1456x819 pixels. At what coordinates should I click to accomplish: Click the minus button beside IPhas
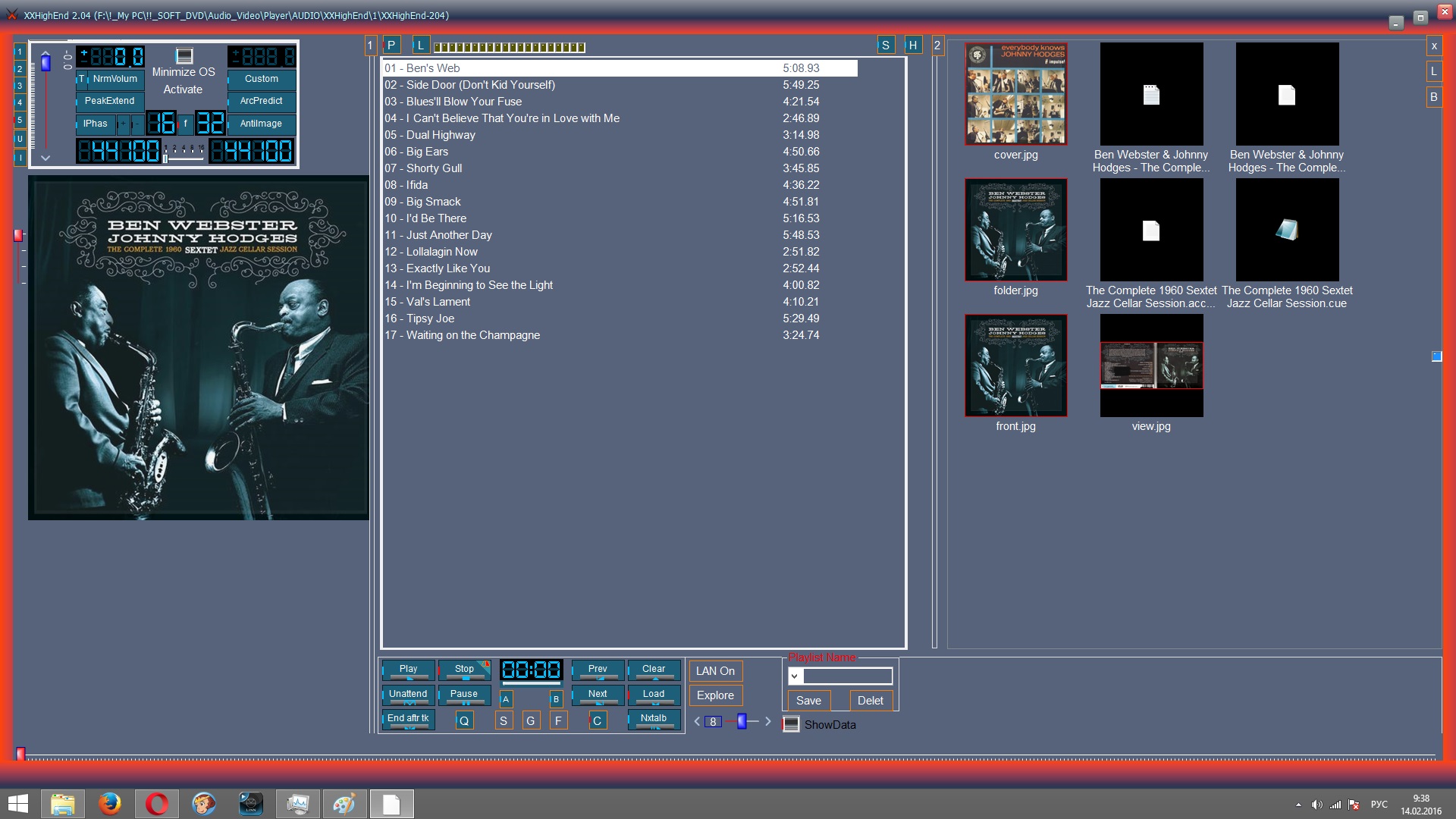137,124
